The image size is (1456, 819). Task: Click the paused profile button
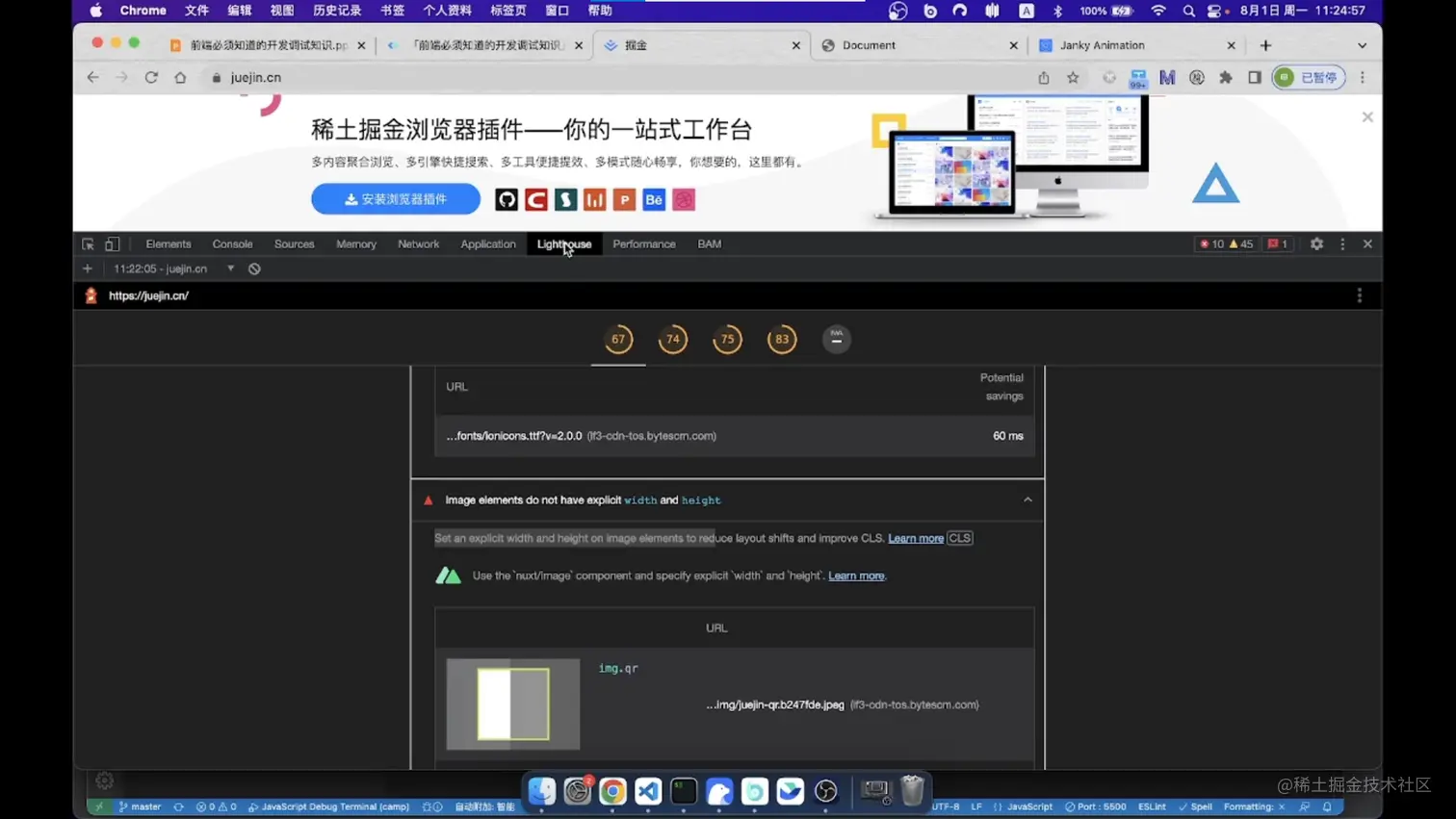[x=1309, y=77]
